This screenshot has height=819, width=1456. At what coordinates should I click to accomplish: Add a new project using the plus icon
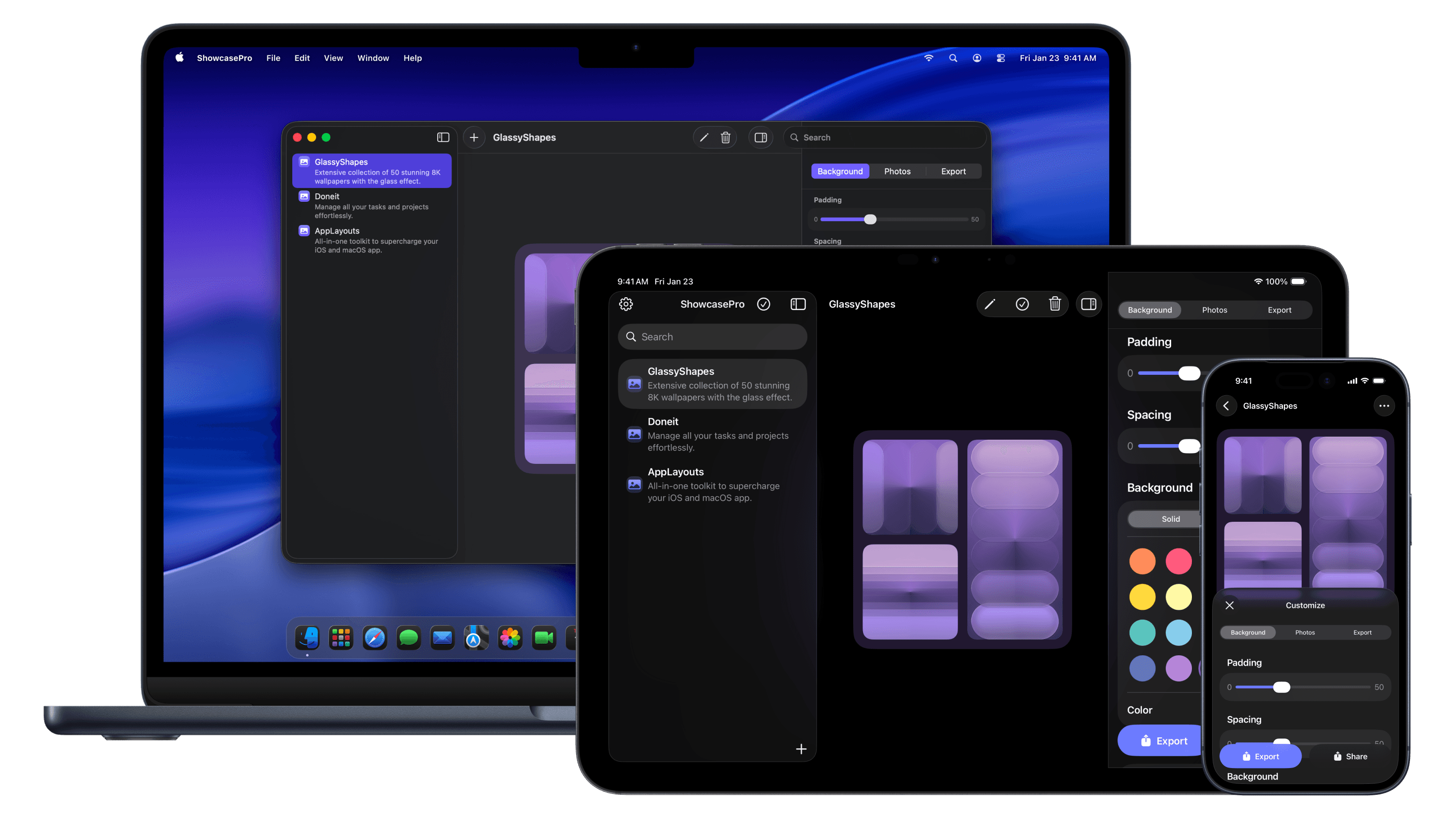pos(474,137)
